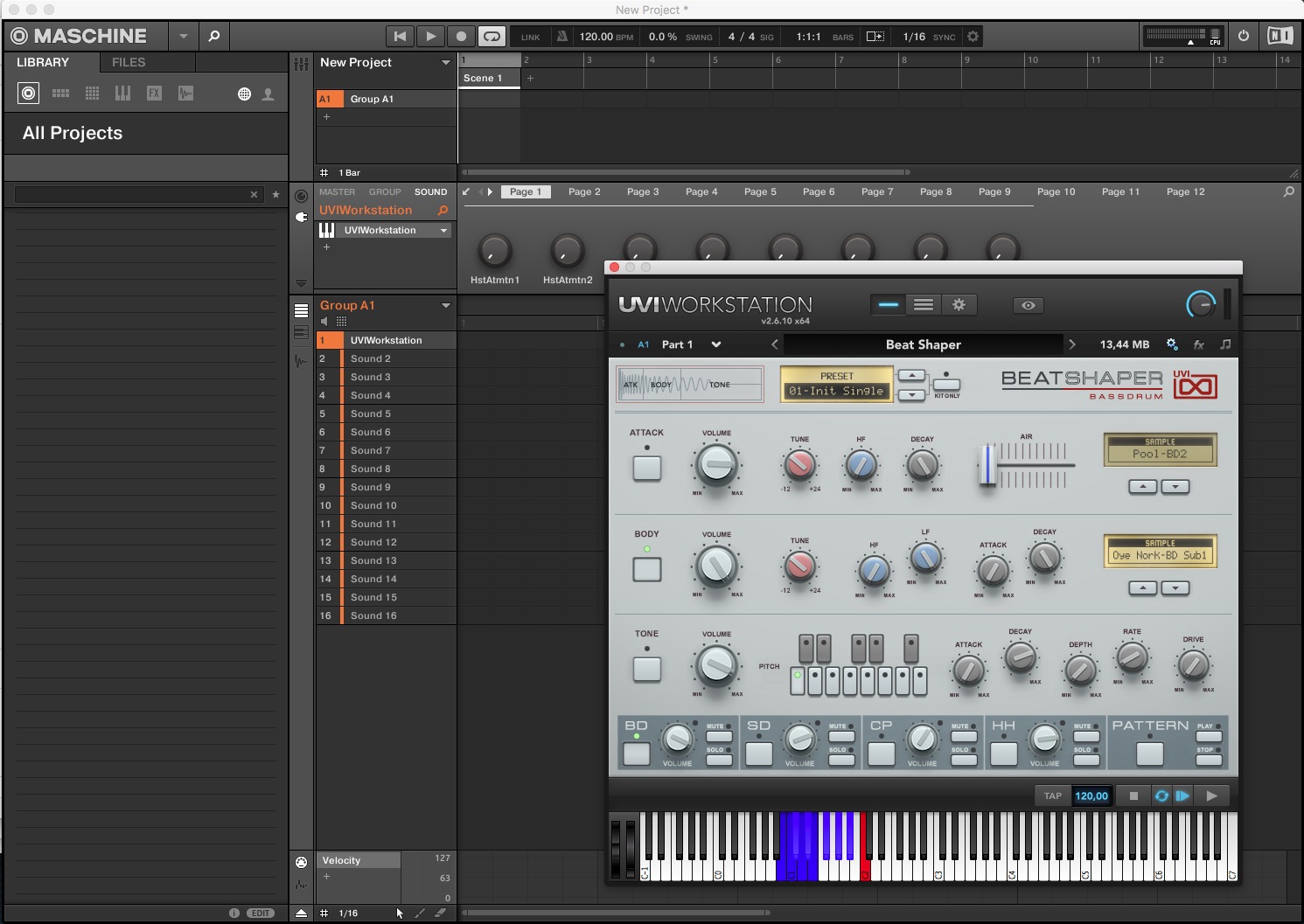1304x924 pixels.
Task: Open the audio settings gear next to SYNC
Action: [x=973, y=37]
